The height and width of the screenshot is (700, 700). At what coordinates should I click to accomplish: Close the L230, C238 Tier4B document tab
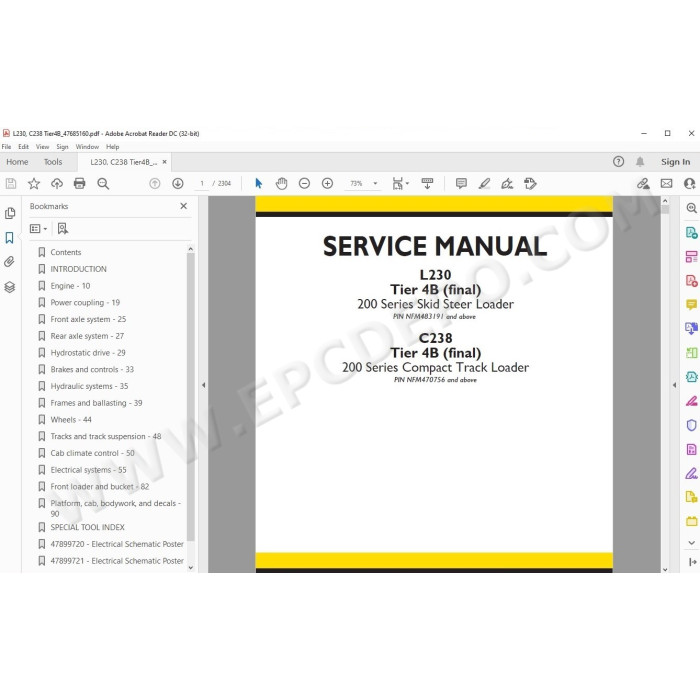pyautogui.click(x=164, y=162)
